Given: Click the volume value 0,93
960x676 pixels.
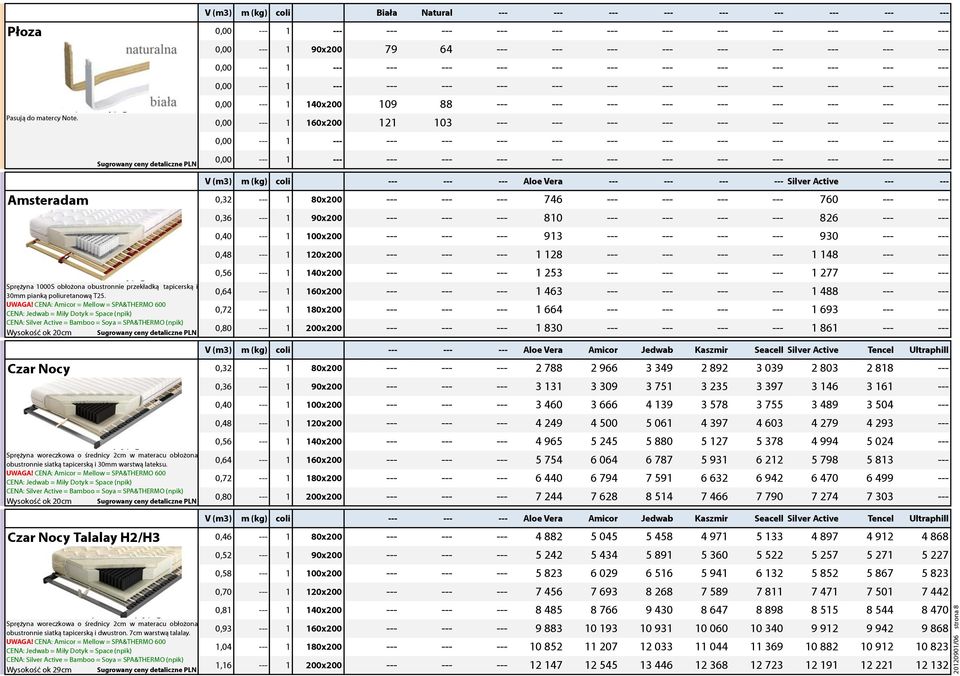Looking at the screenshot, I should (223, 628).
